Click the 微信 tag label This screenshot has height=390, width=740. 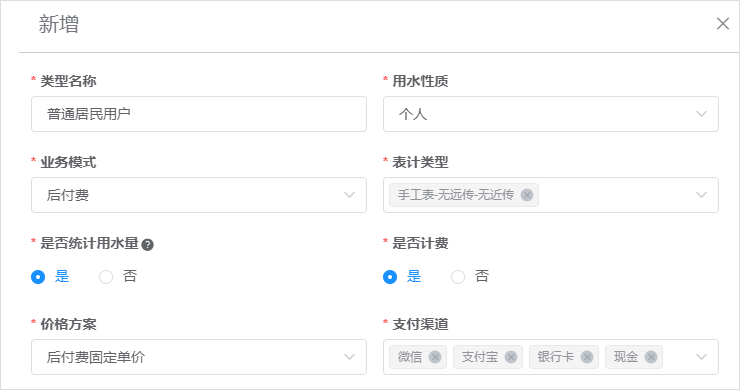click(x=410, y=357)
